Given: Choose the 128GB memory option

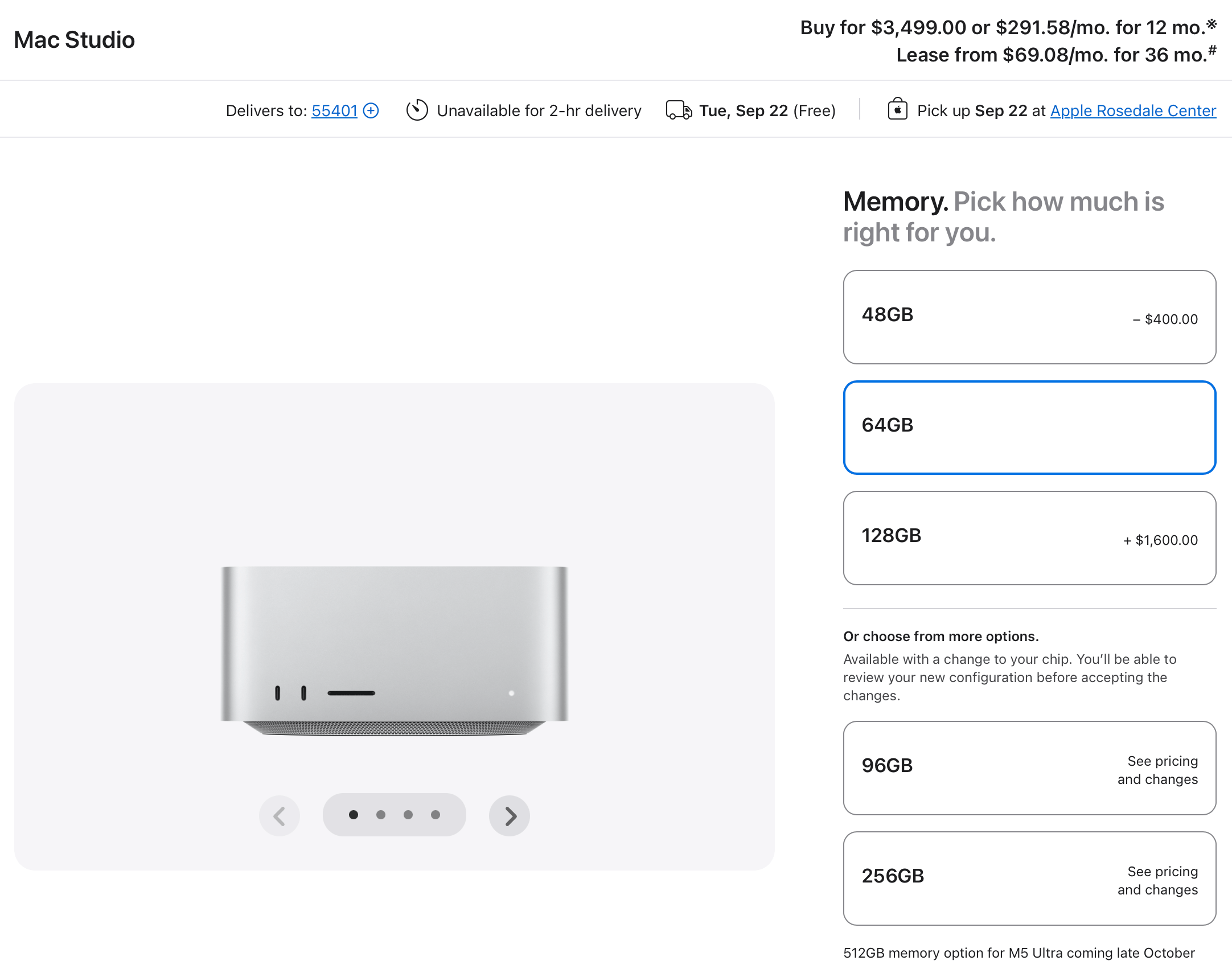Looking at the screenshot, I should pyautogui.click(x=1029, y=537).
